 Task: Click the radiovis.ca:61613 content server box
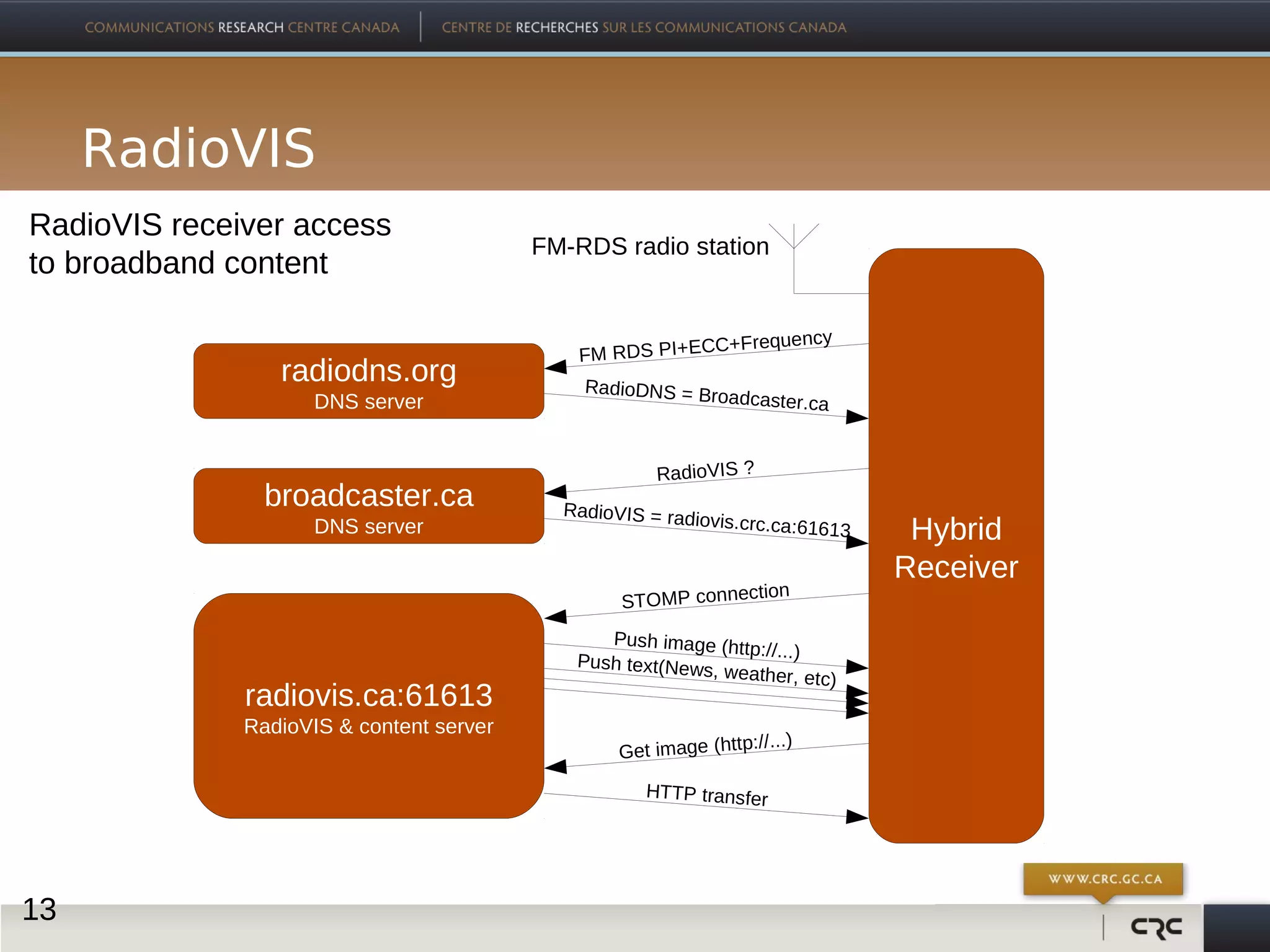click(368, 706)
